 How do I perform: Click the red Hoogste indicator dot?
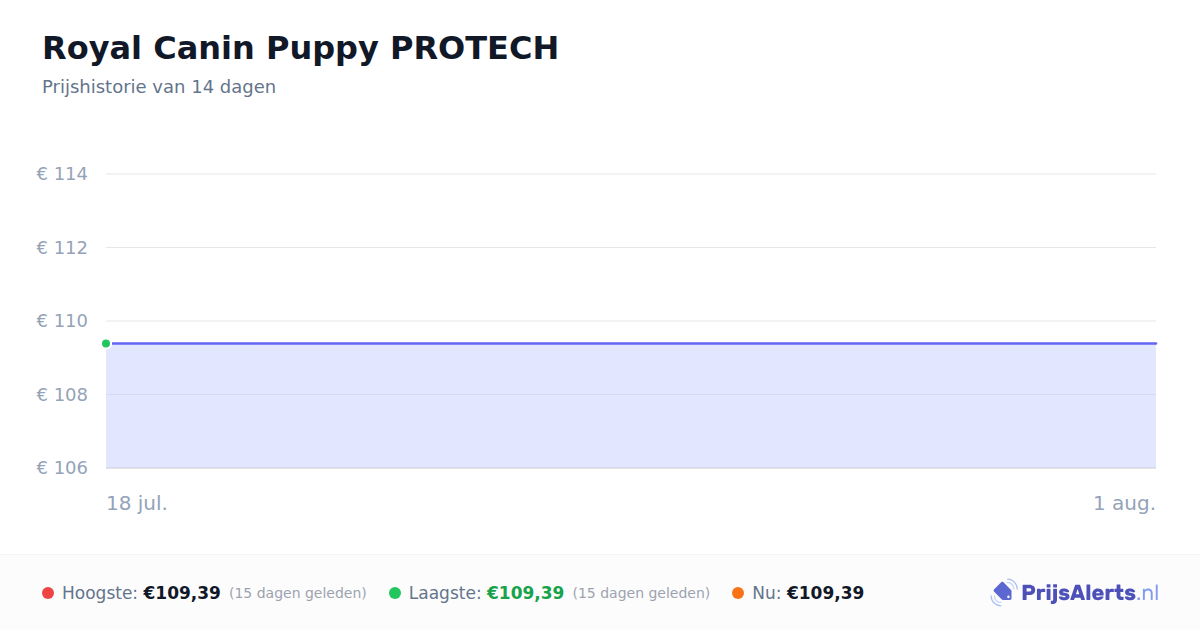[x=48, y=593]
